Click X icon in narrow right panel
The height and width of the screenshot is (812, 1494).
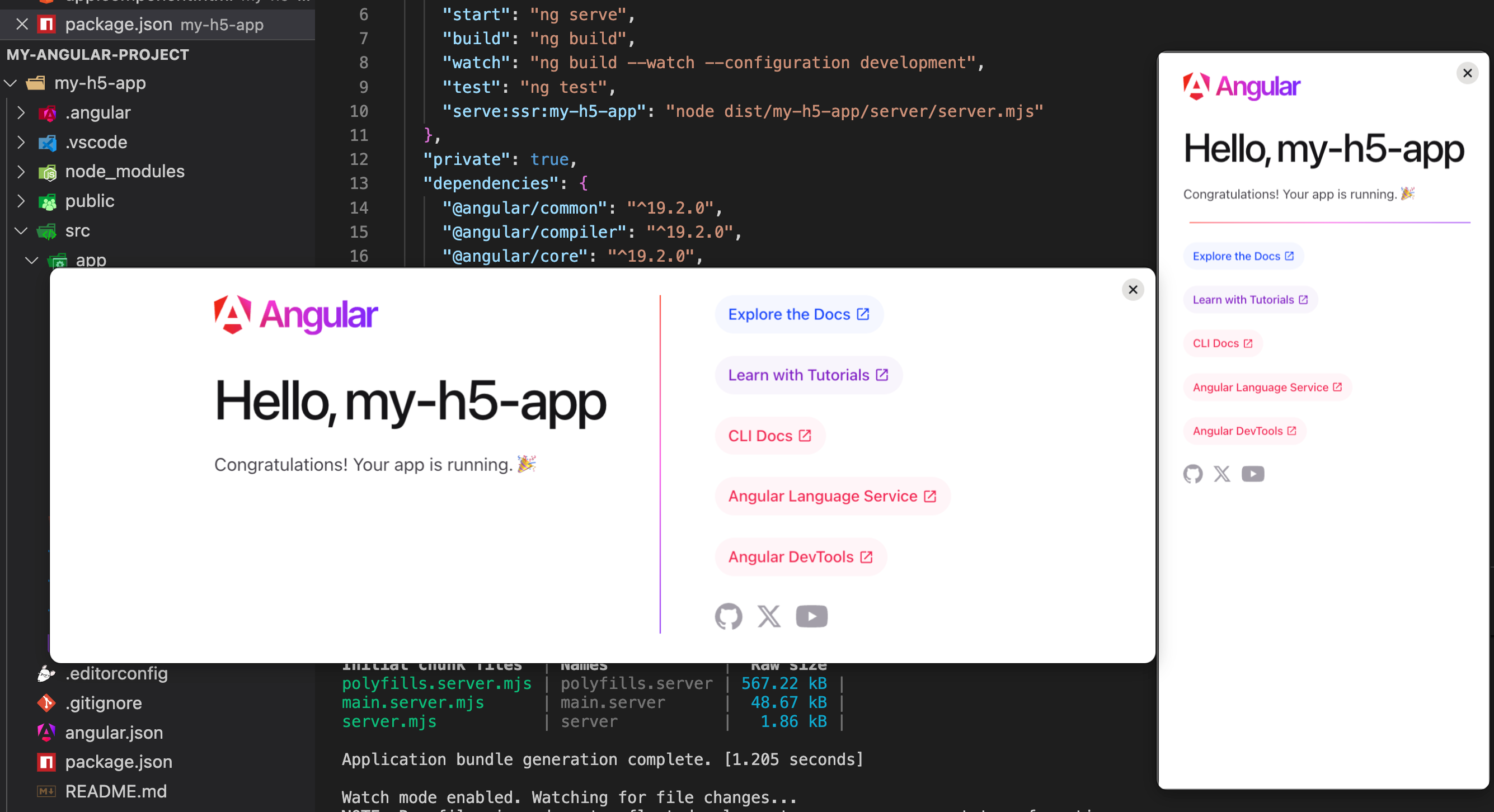(x=1222, y=474)
